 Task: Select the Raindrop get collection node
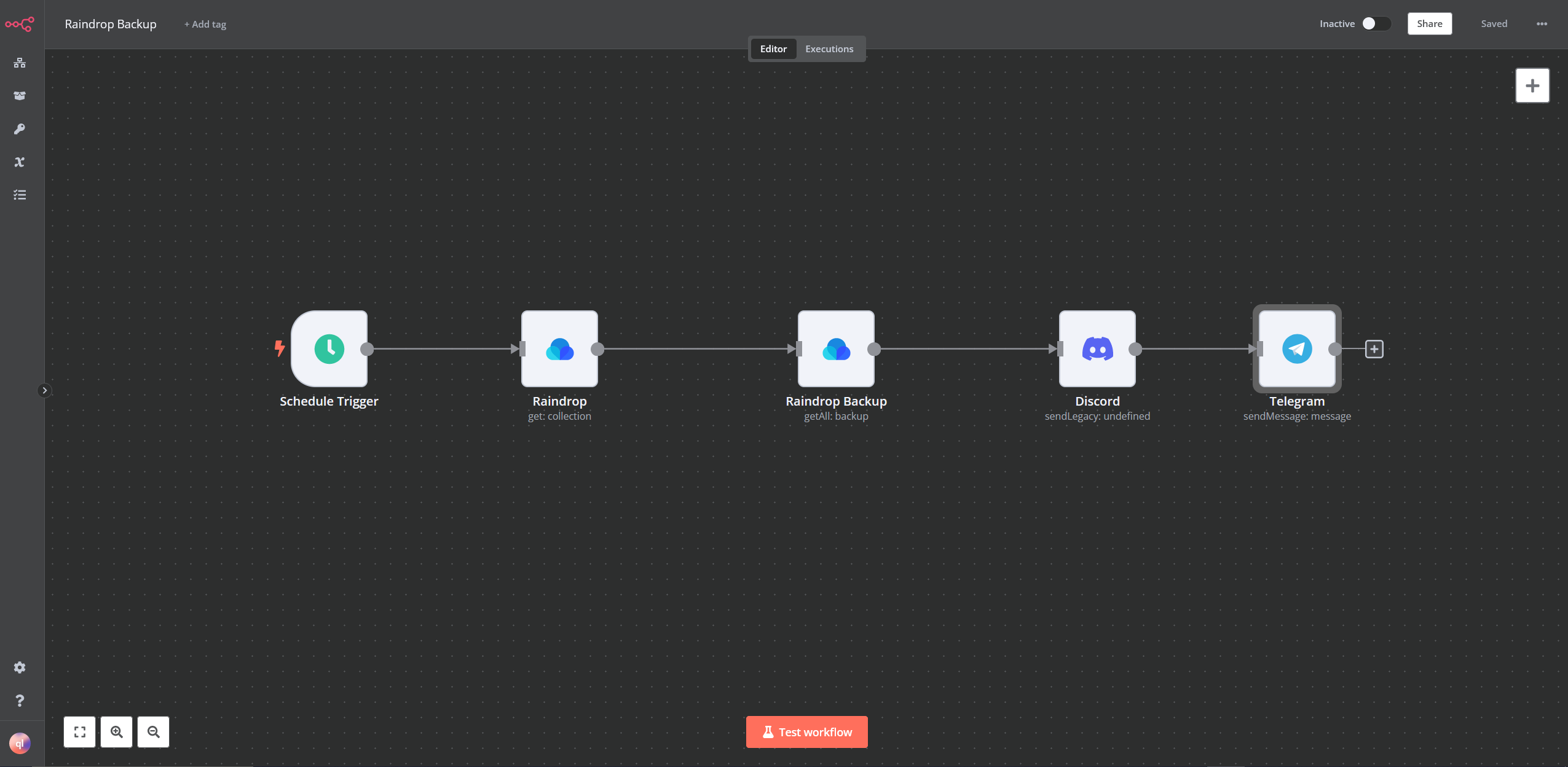pyautogui.click(x=560, y=349)
